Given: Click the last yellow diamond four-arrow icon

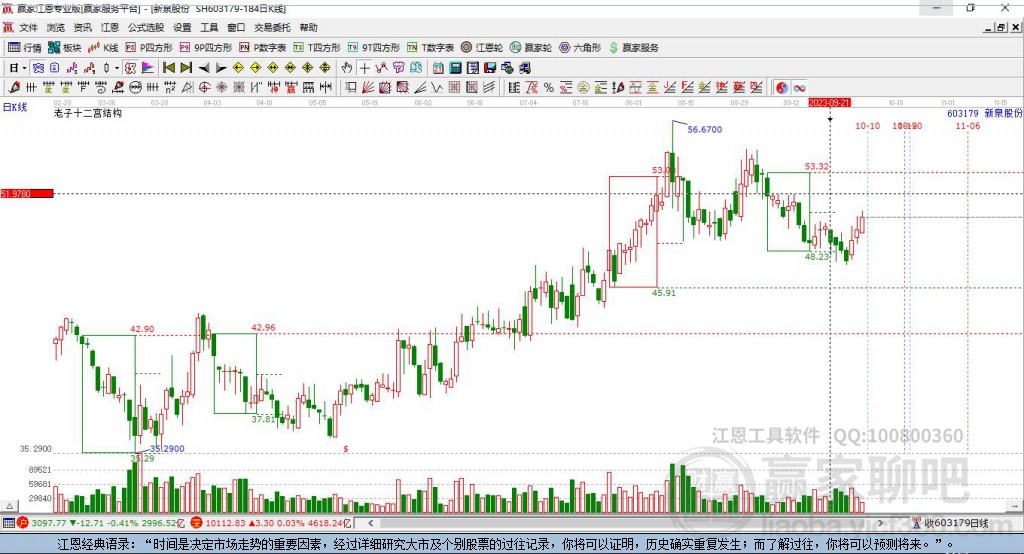Looking at the screenshot, I should pos(325,68).
